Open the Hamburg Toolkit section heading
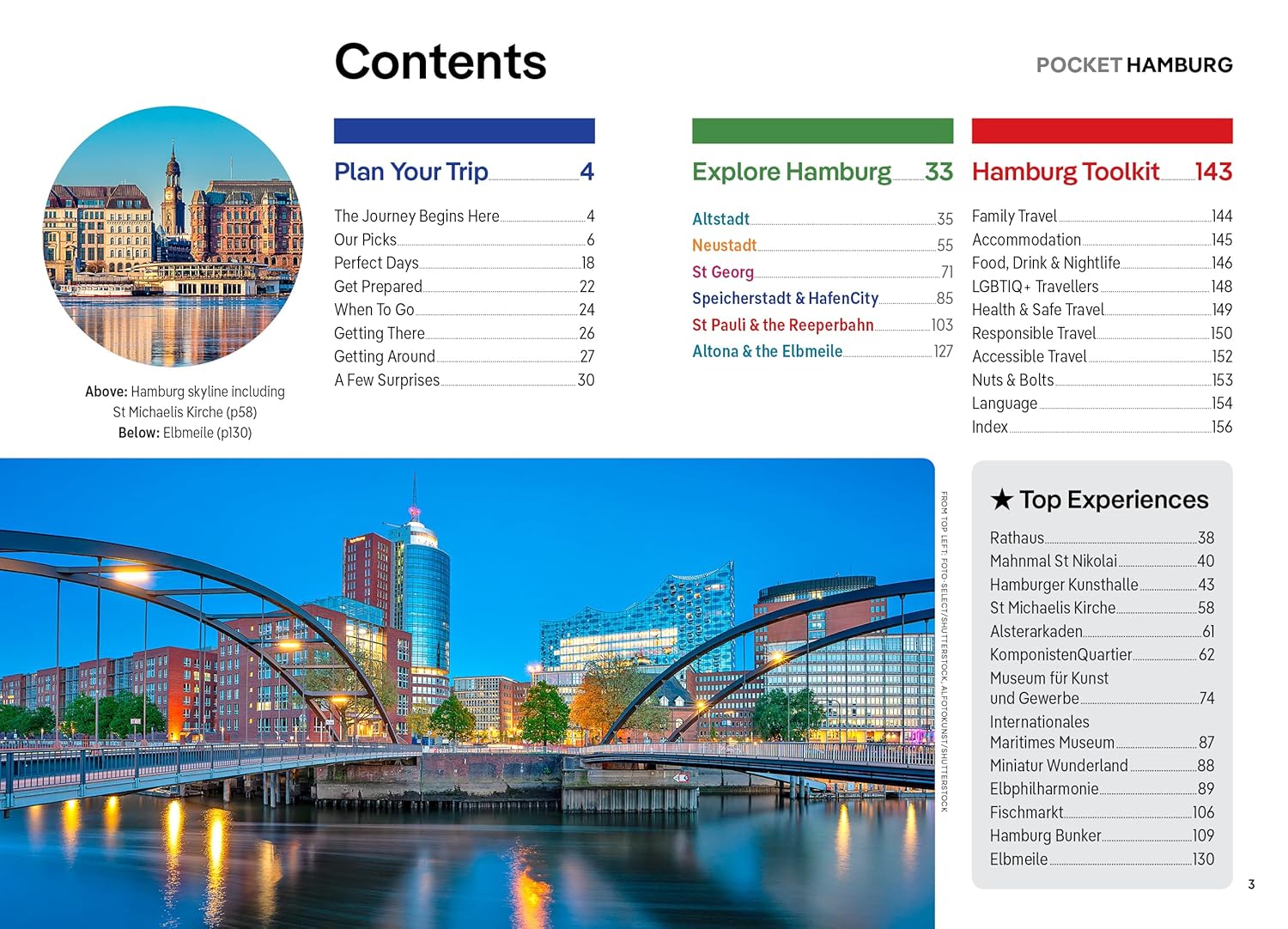This screenshot has height=929, width=1288. click(1065, 172)
